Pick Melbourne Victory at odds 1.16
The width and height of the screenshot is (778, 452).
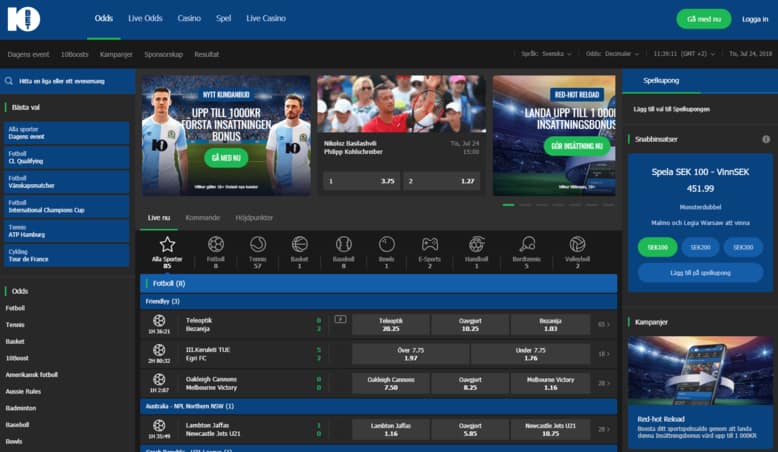[x=550, y=383]
